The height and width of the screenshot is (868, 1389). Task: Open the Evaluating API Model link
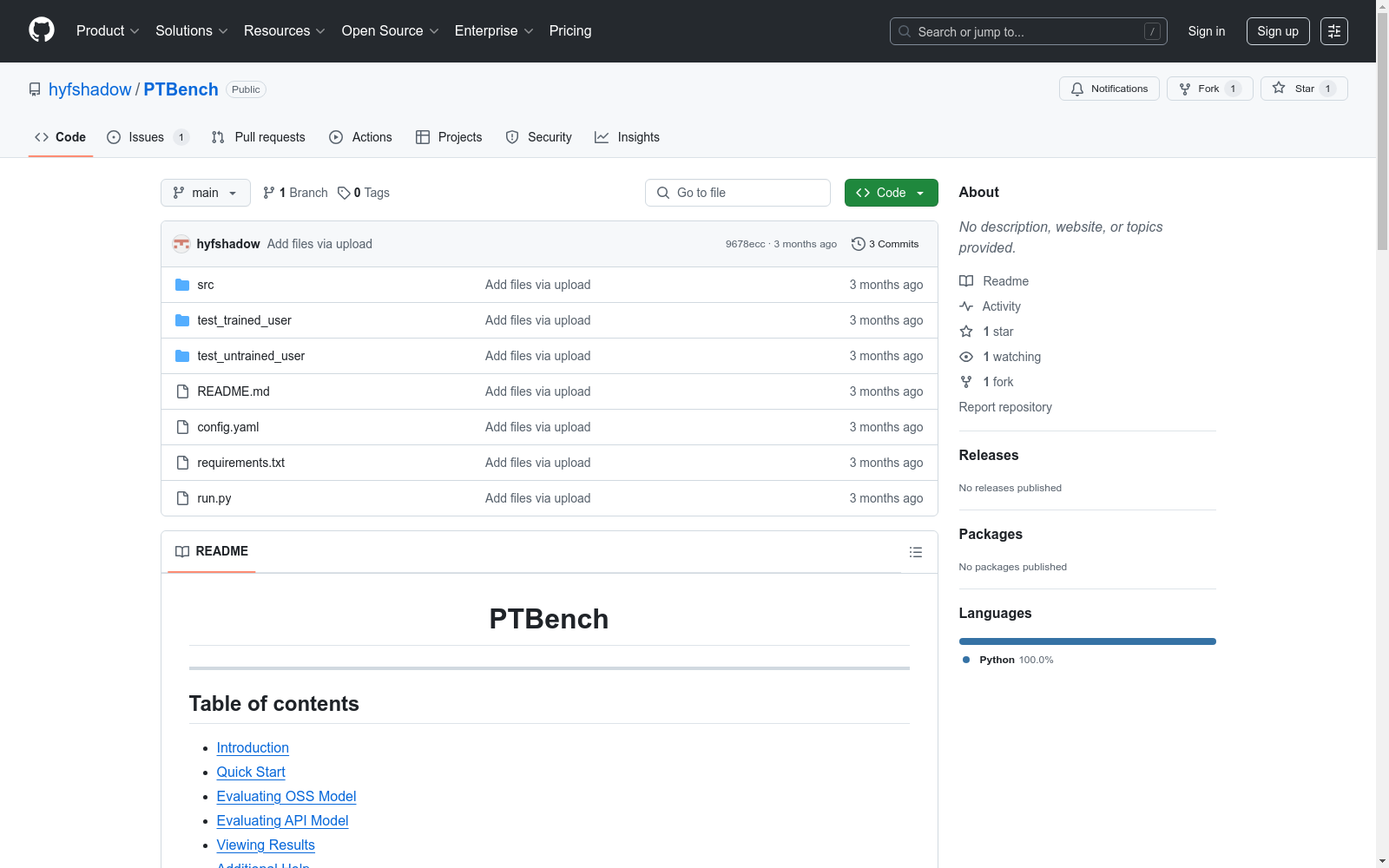pyautogui.click(x=282, y=820)
